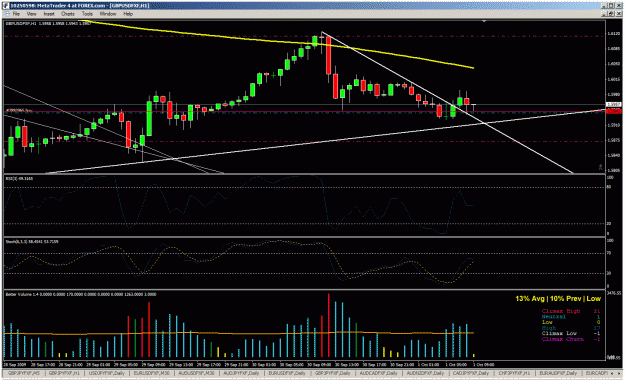Switch to the AUDNZDFXF,Daily chart tab

click(425, 373)
